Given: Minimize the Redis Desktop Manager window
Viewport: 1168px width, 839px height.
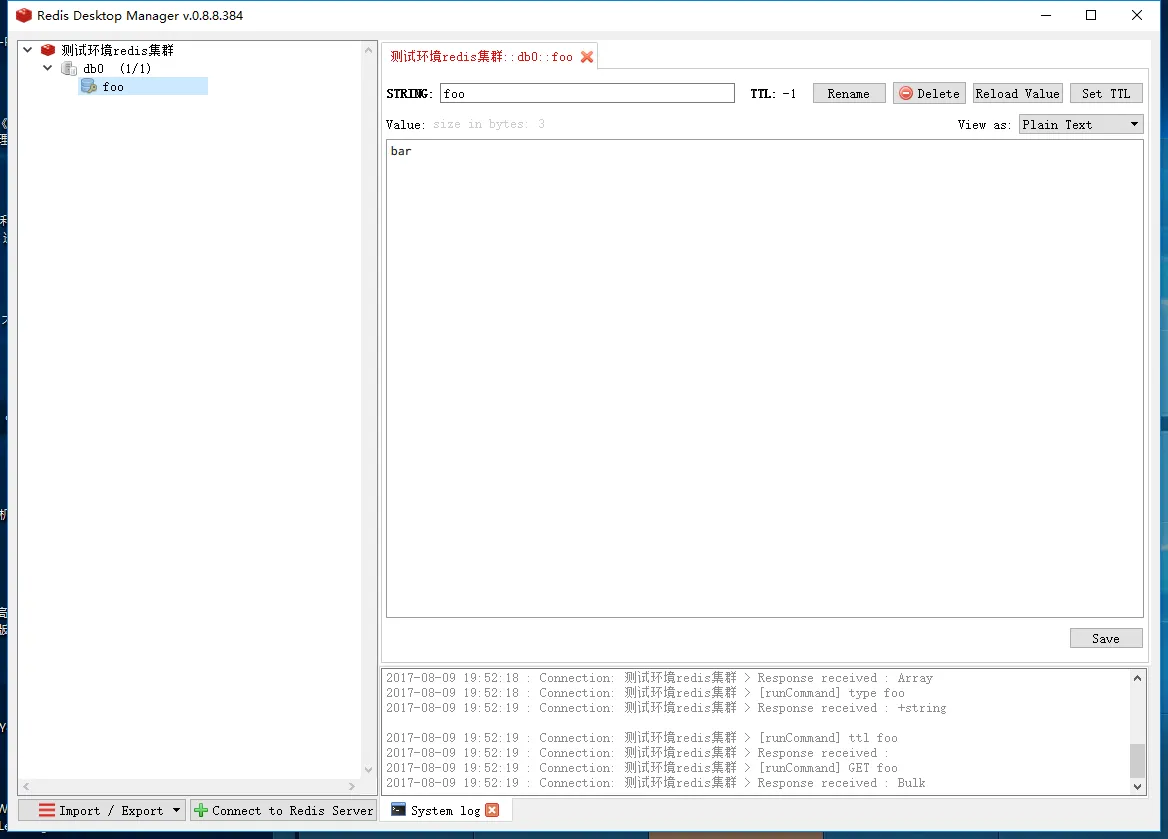Looking at the screenshot, I should tap(1046, 16).
